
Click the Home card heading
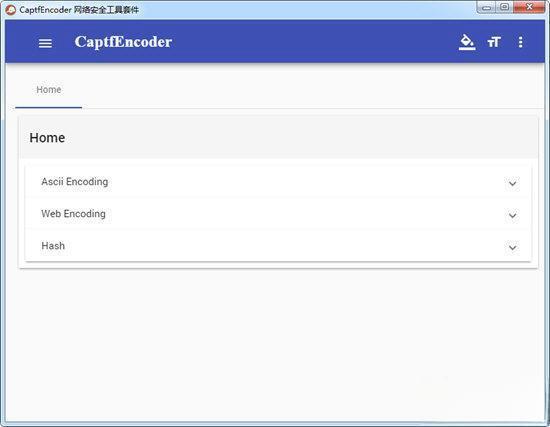click(47, 138)
